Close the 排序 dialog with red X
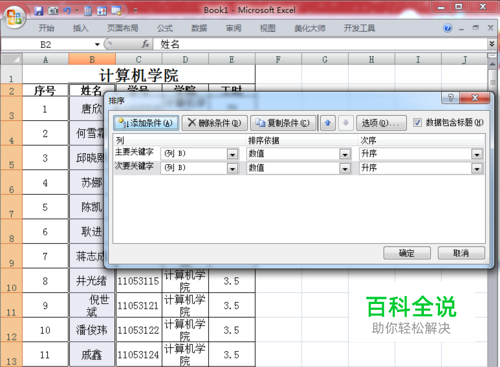This screenshot has height=367, width=500. [x=475, y=98]
